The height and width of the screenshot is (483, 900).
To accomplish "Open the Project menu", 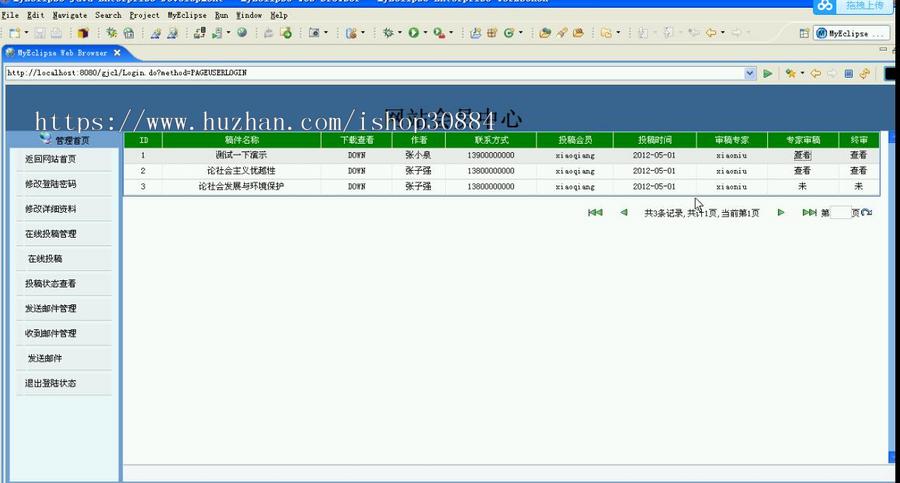I will (144, 16).
